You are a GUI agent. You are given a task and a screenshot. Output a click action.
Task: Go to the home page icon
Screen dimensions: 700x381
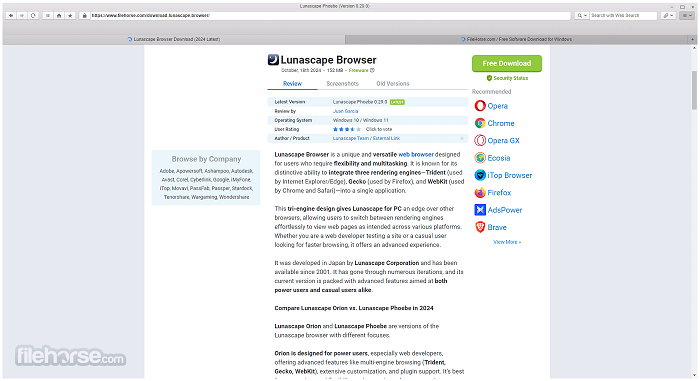coord(58,15)
